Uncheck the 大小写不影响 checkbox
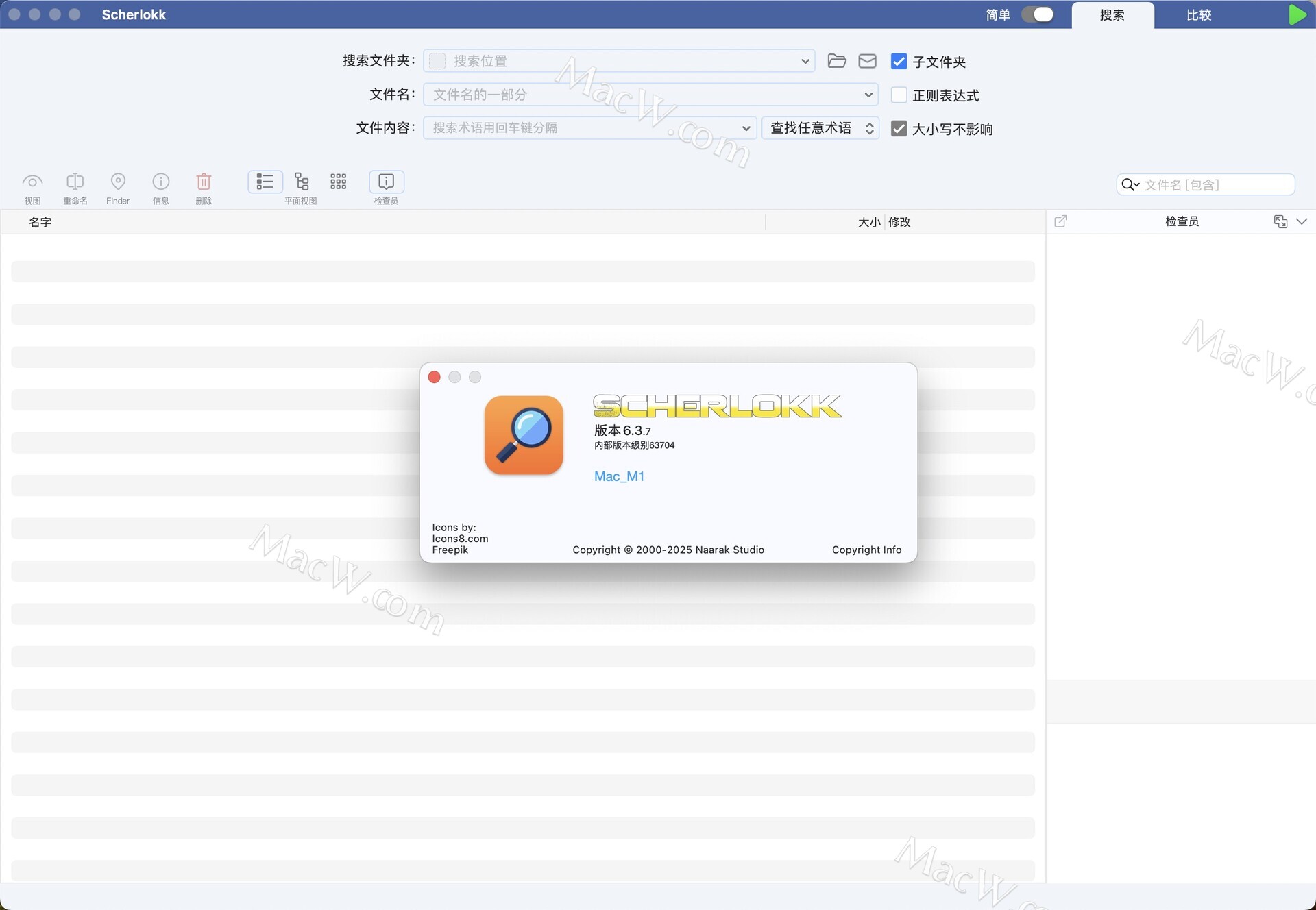Viewport: 1316px width, 910px height. click(899, 128)
